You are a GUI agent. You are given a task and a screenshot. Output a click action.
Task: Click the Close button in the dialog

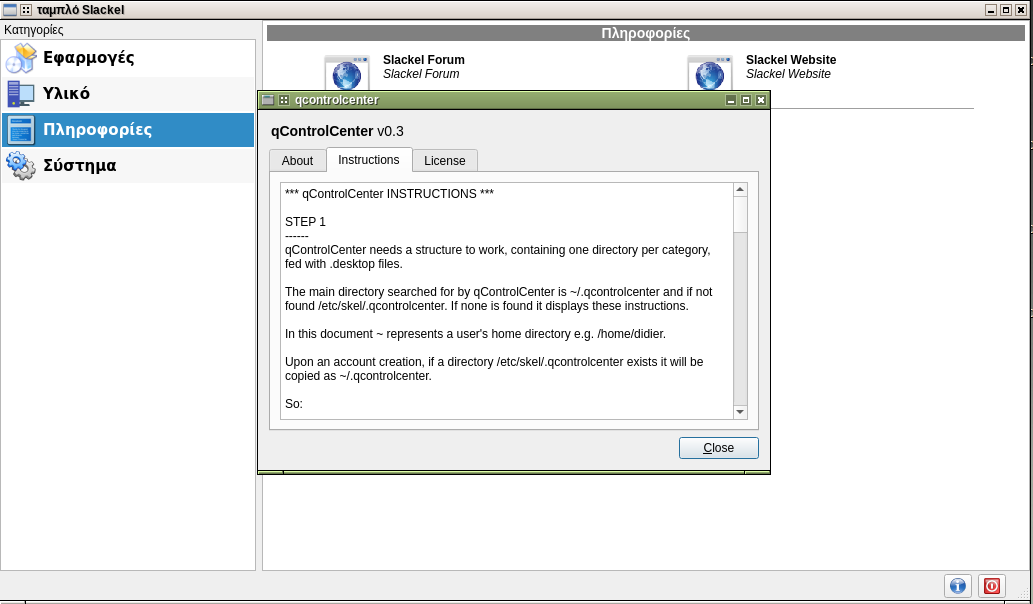[x=719, y=448]
